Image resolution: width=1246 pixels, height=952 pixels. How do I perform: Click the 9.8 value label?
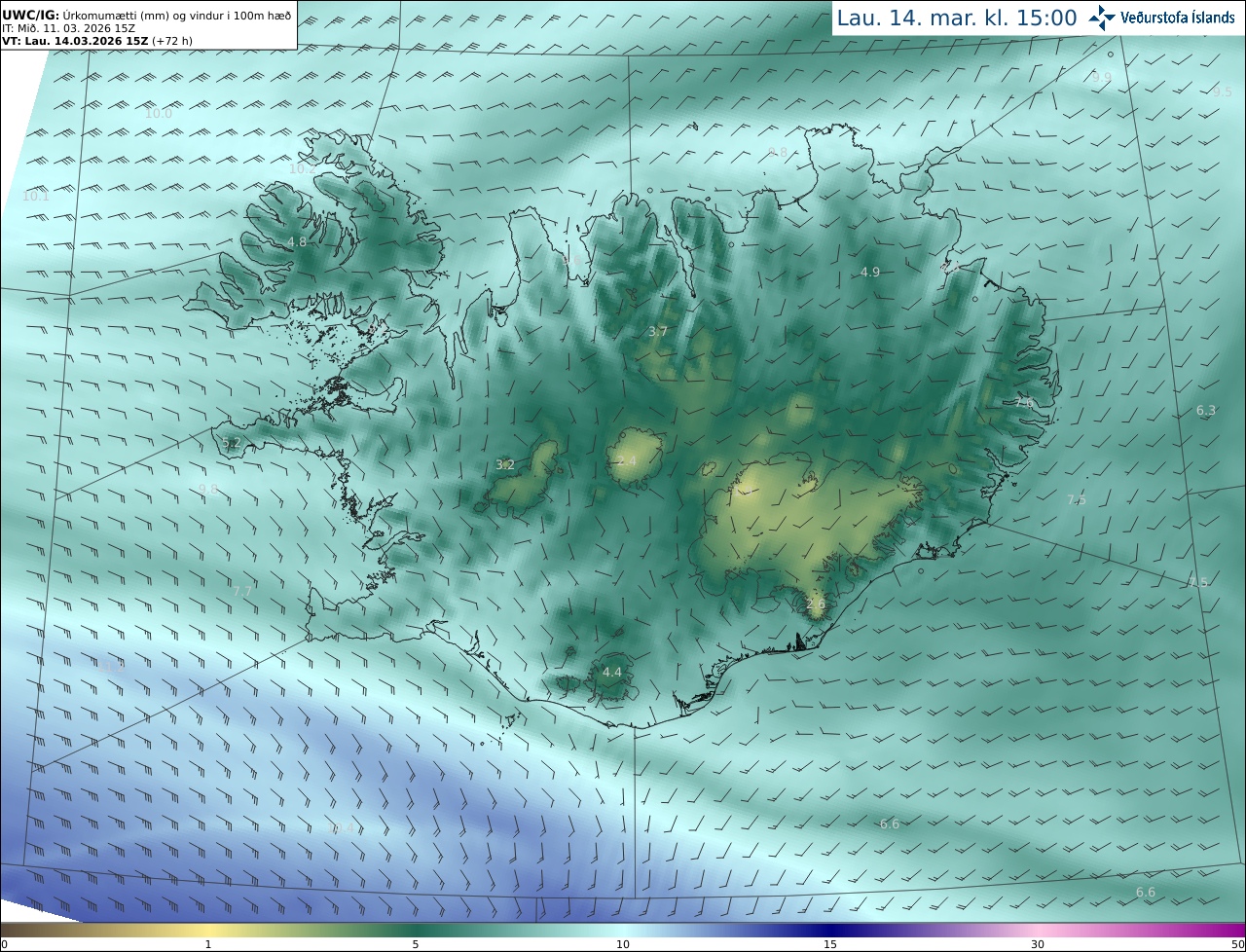(x=208, y=490)
